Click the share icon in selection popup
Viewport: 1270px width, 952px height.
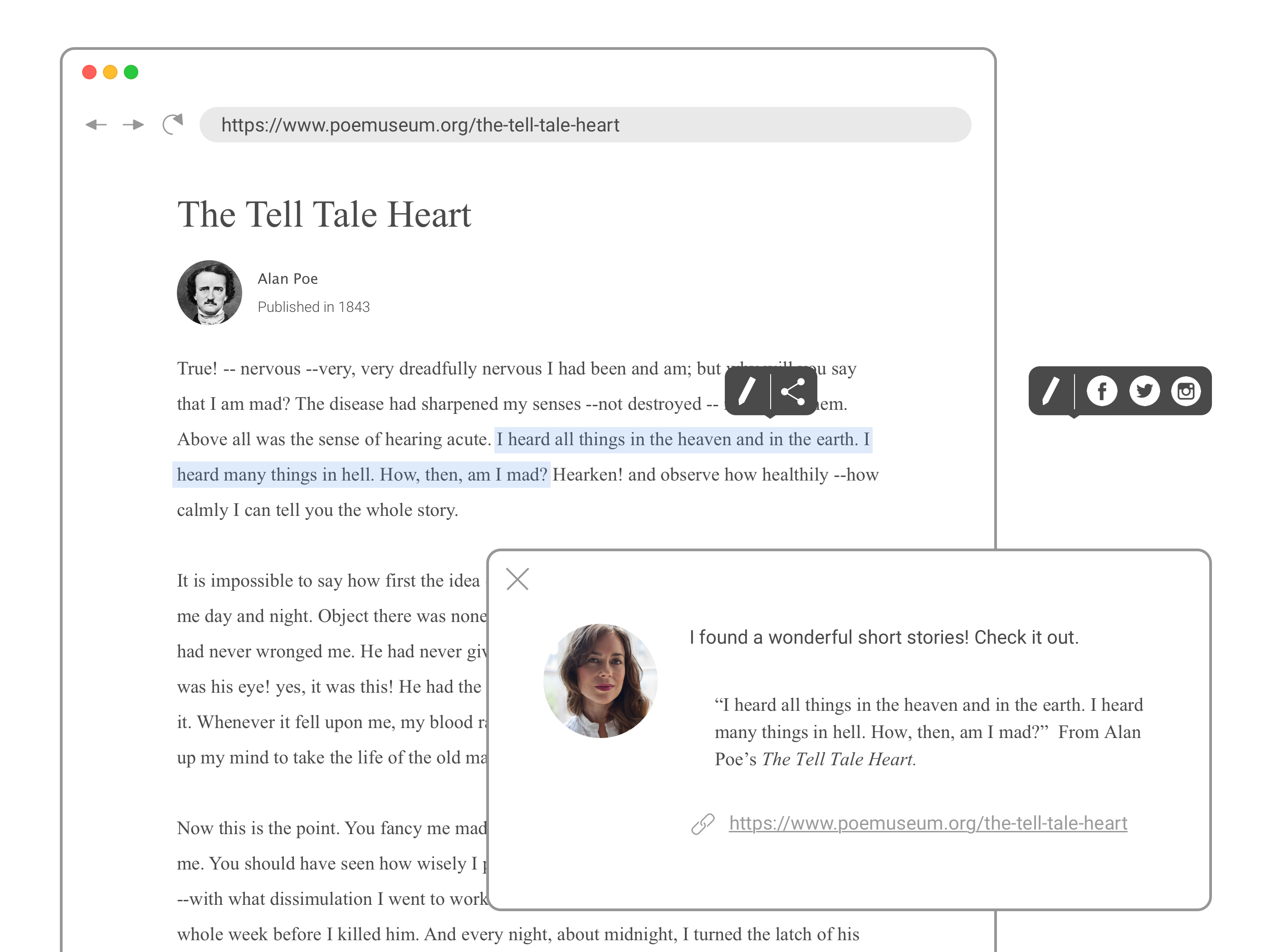793,391
